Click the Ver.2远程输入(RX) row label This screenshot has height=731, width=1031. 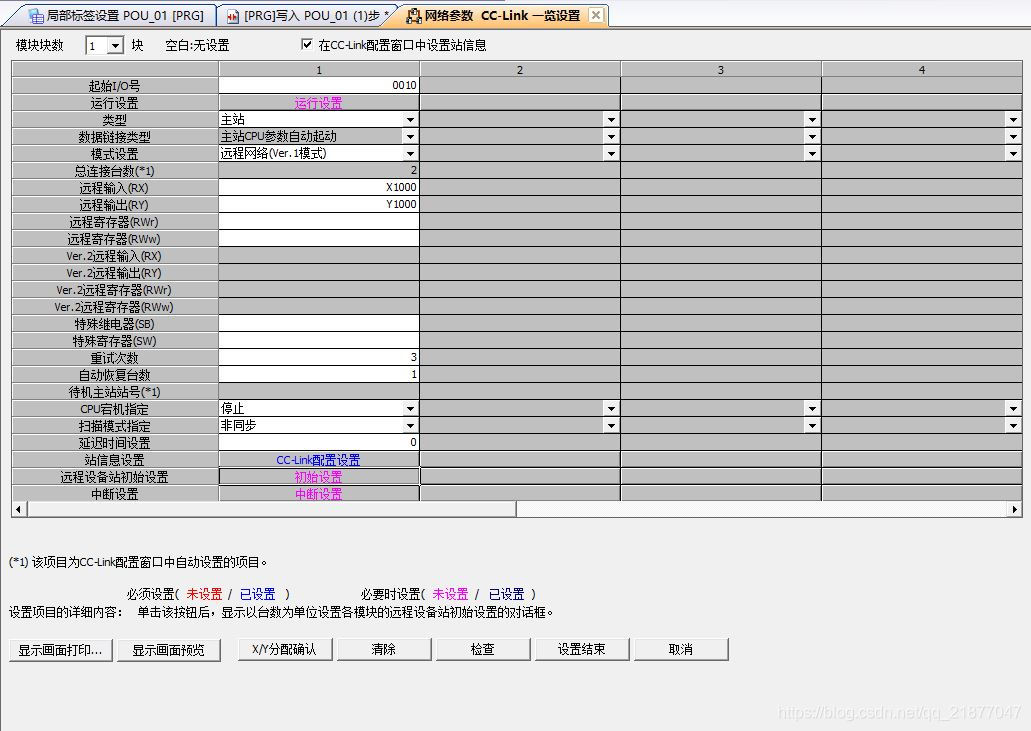click(x=114, y=256)
